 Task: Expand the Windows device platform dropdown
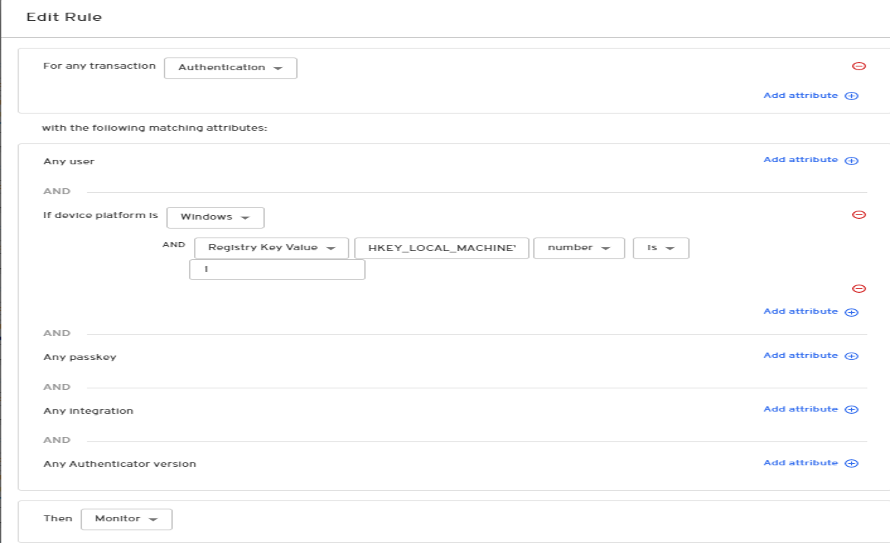point(215,217)
